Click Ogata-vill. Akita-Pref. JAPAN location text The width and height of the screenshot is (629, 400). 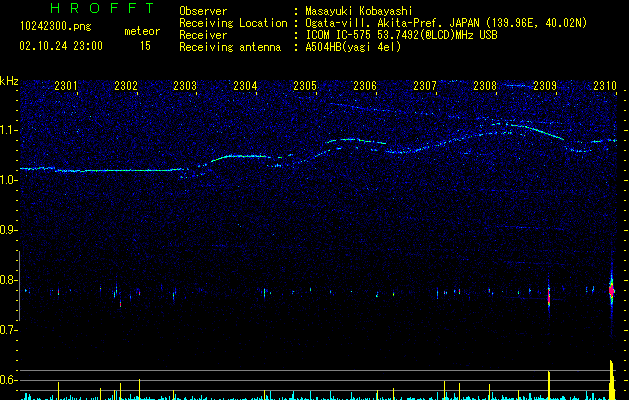446,23
